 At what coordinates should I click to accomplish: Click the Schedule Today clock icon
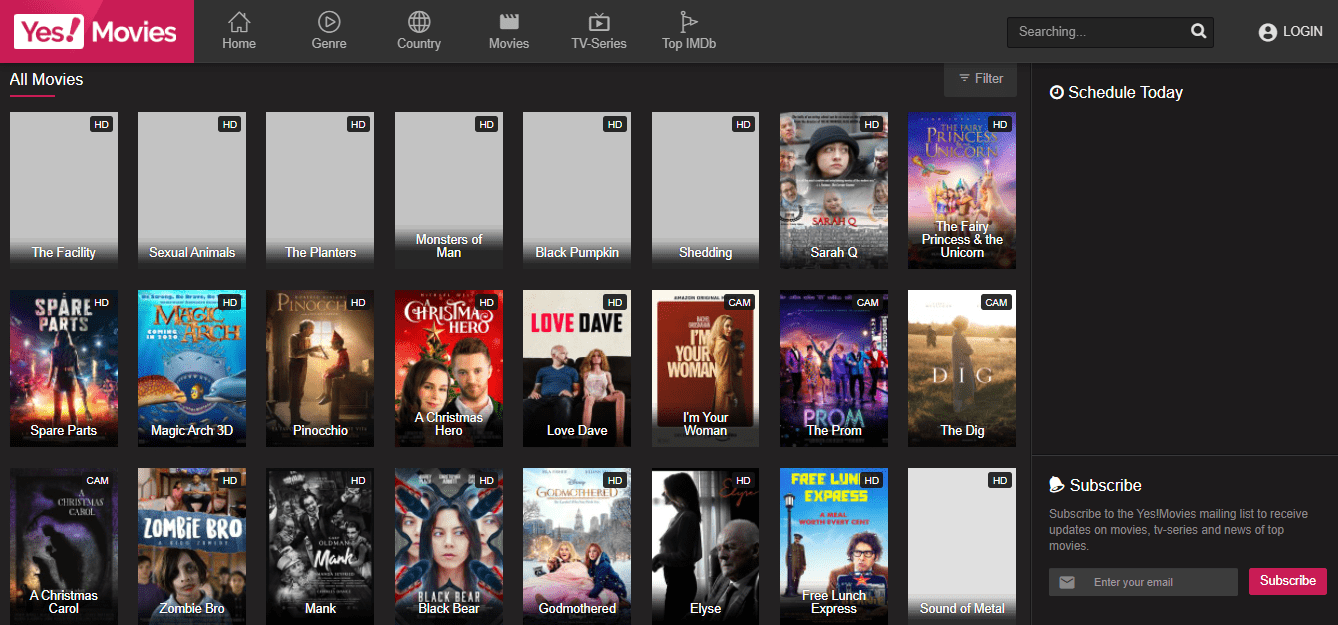click(1057, 92)
